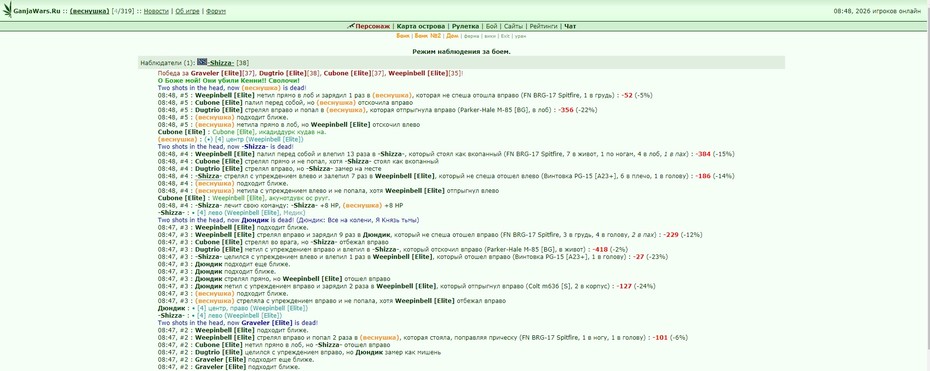Click the rifle icon beside Персонаж
The height and width of the screenshot is (371, 930).
(351, 26)
